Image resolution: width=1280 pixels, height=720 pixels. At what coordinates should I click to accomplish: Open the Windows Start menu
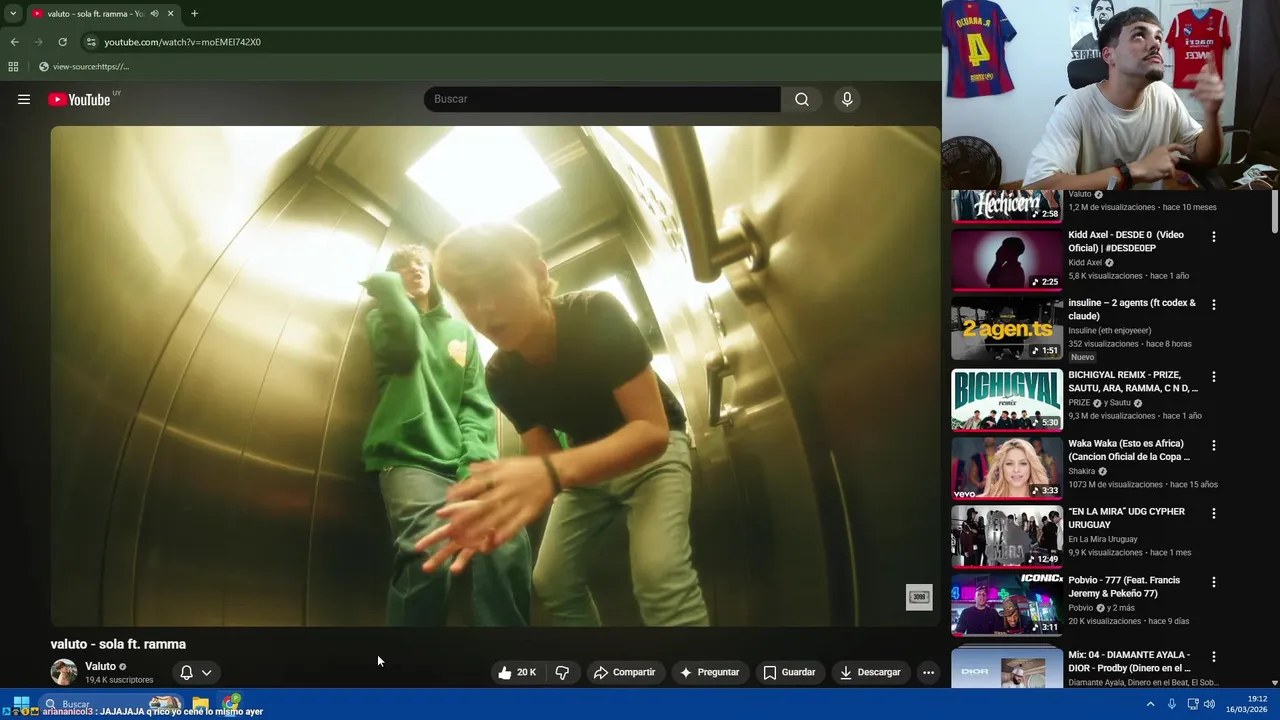(x=21, y=704)
